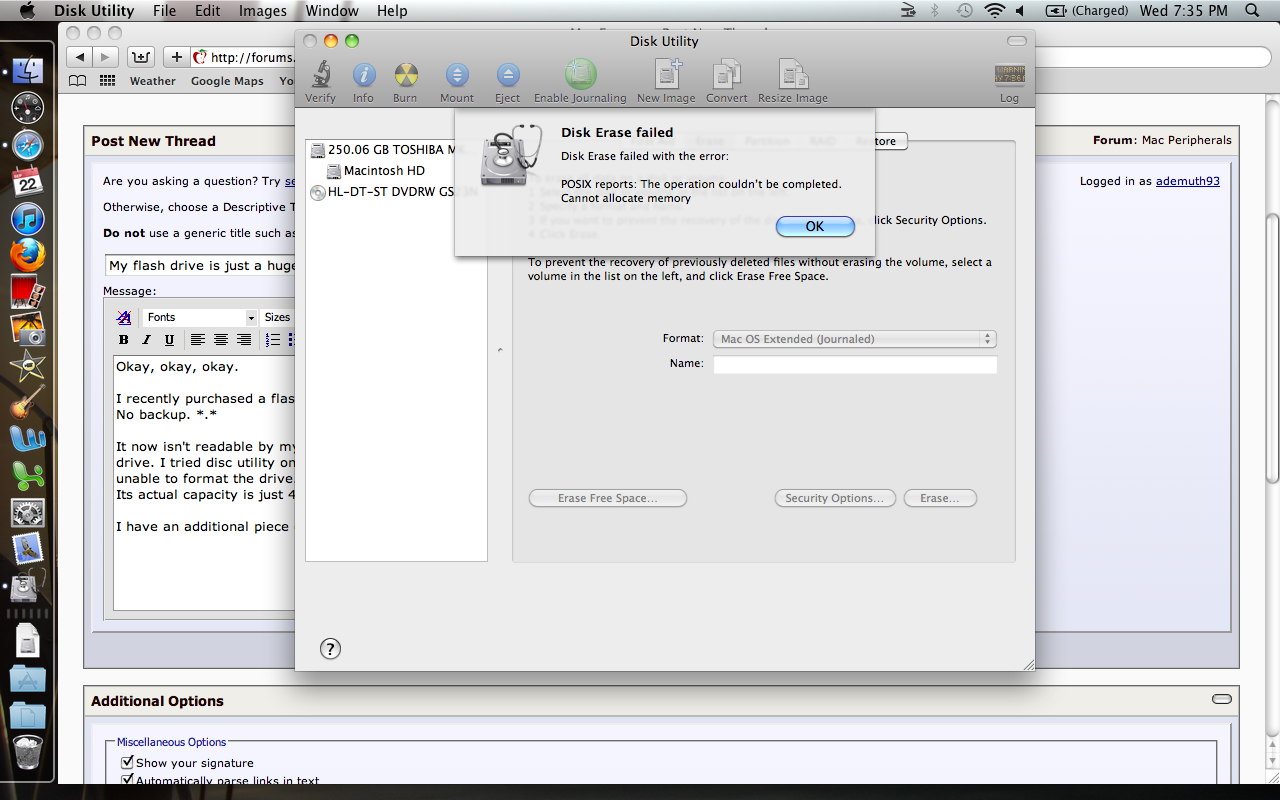Click the Security Options button
The width and height of the screenshot is (1280, 800).
click(x=835, y=498)
